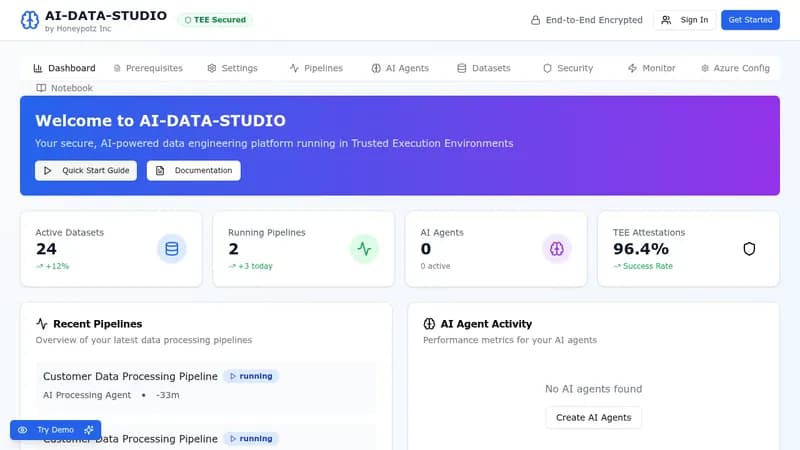Screen dimensions: 800x450
Task: Click the Notebook book icon
Action: tap(41, 88)
